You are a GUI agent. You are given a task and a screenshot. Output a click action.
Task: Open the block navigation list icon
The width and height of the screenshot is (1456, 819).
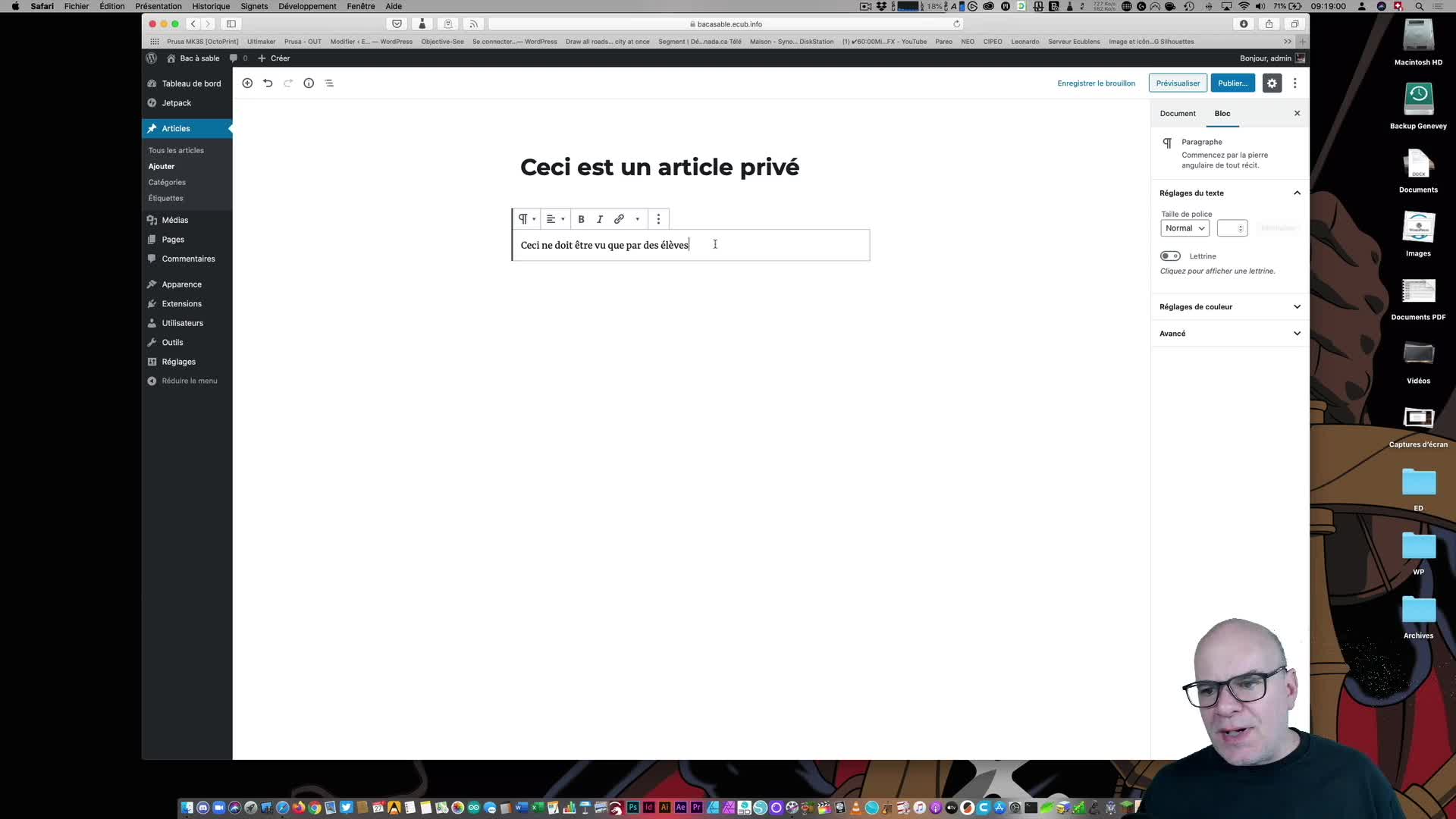coord(329,83)
